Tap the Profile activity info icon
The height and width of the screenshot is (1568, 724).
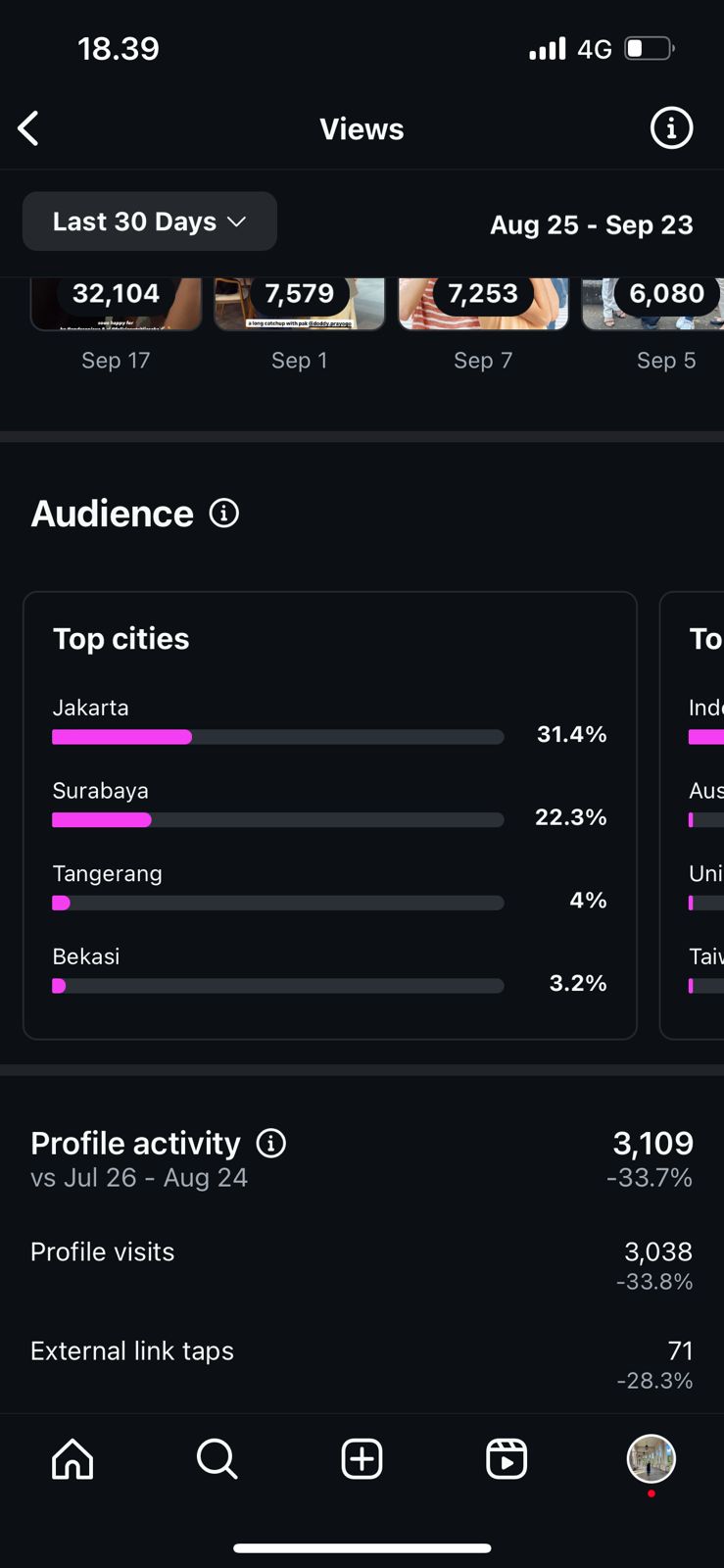pyautogui.click(x=271, y=1143)
